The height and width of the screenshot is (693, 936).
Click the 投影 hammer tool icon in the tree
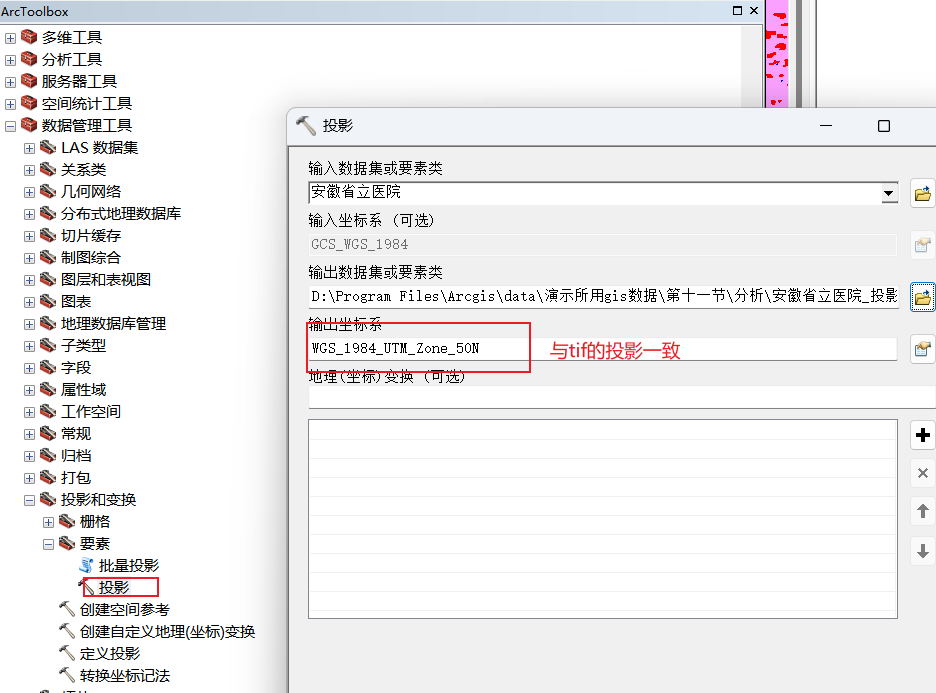coord(87,587)
